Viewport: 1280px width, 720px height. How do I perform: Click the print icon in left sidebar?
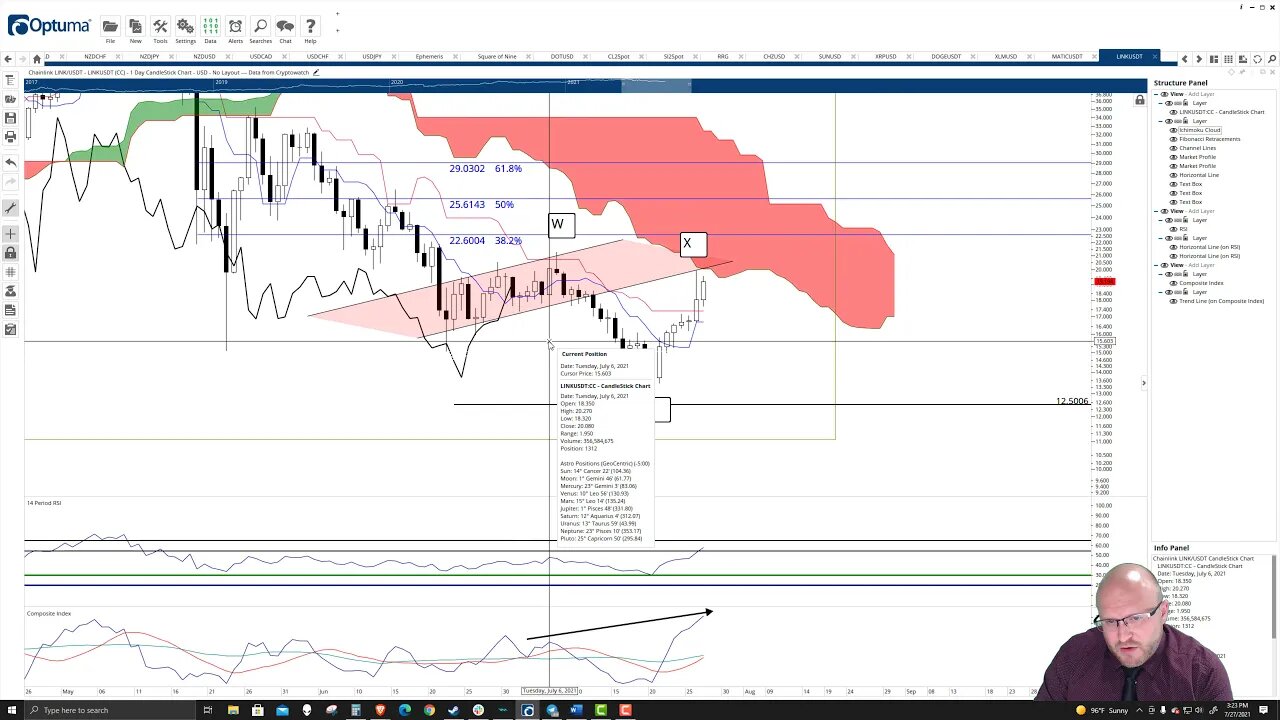click(10, 136)
